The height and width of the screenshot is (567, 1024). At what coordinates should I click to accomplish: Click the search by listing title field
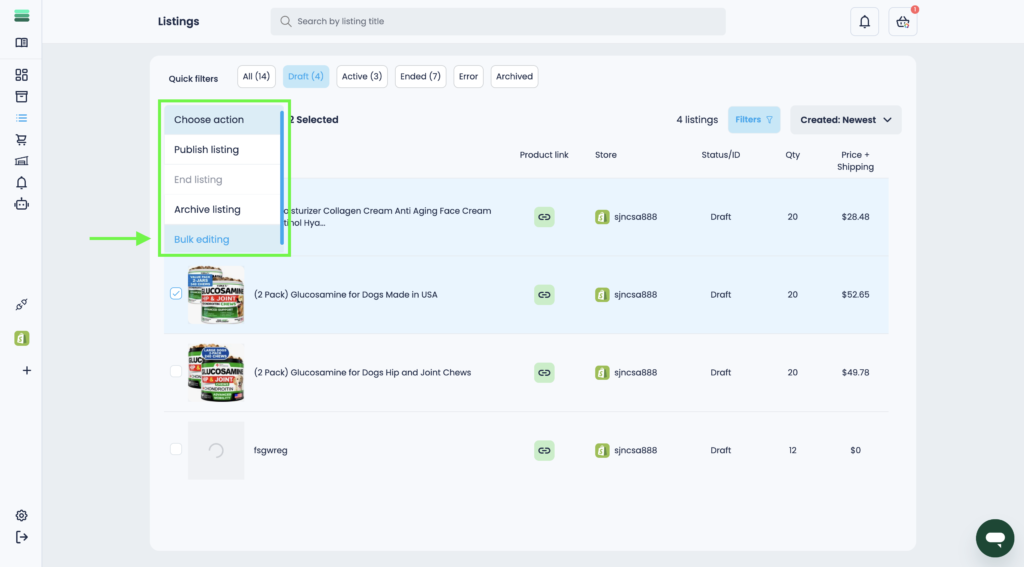click(498, 22)
